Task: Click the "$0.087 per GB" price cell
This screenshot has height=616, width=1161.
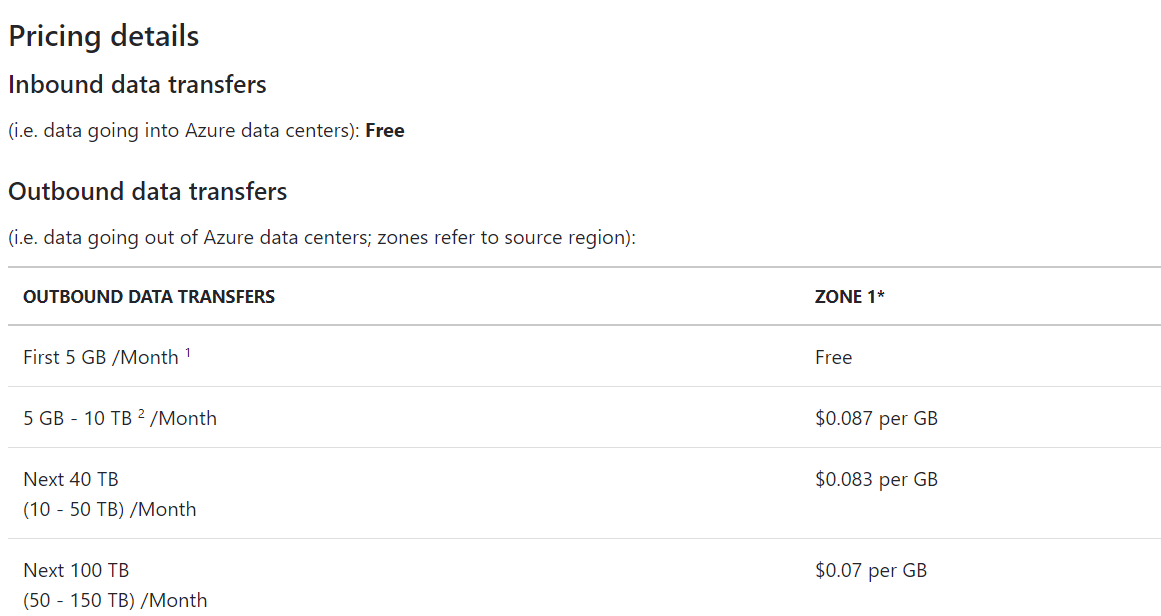Action: [x=876, y=419]
